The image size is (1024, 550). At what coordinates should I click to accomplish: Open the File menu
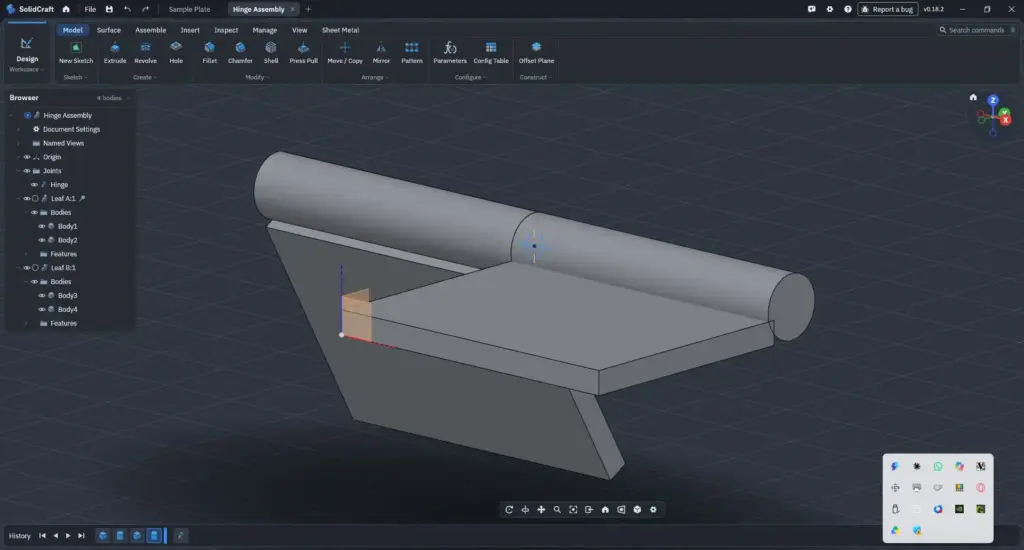click(x=90, y=9)
